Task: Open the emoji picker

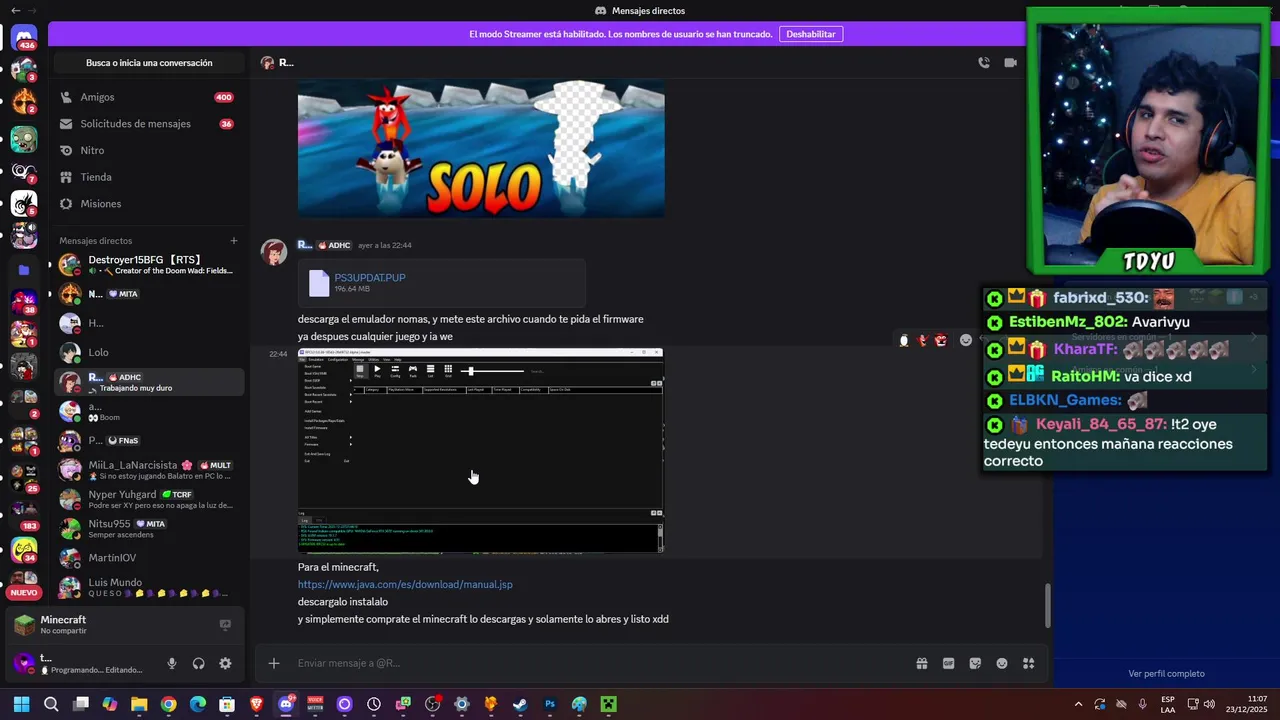Action: click(1002, 663)
